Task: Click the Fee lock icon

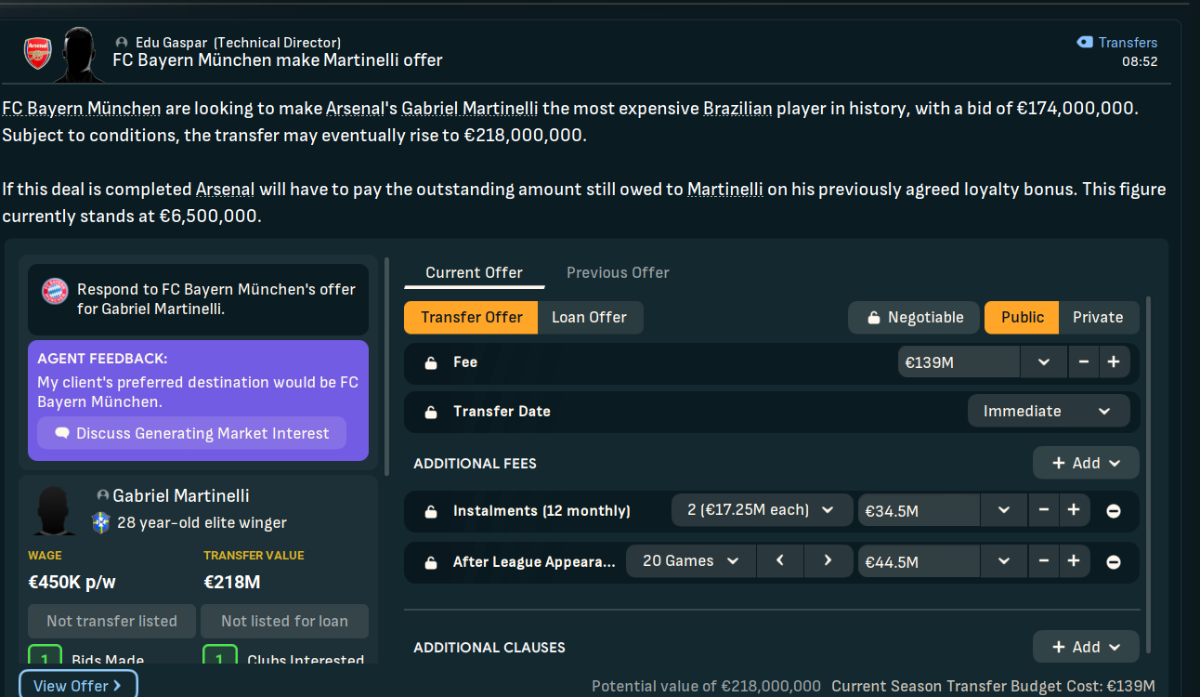Action: (x=431, y=363)
